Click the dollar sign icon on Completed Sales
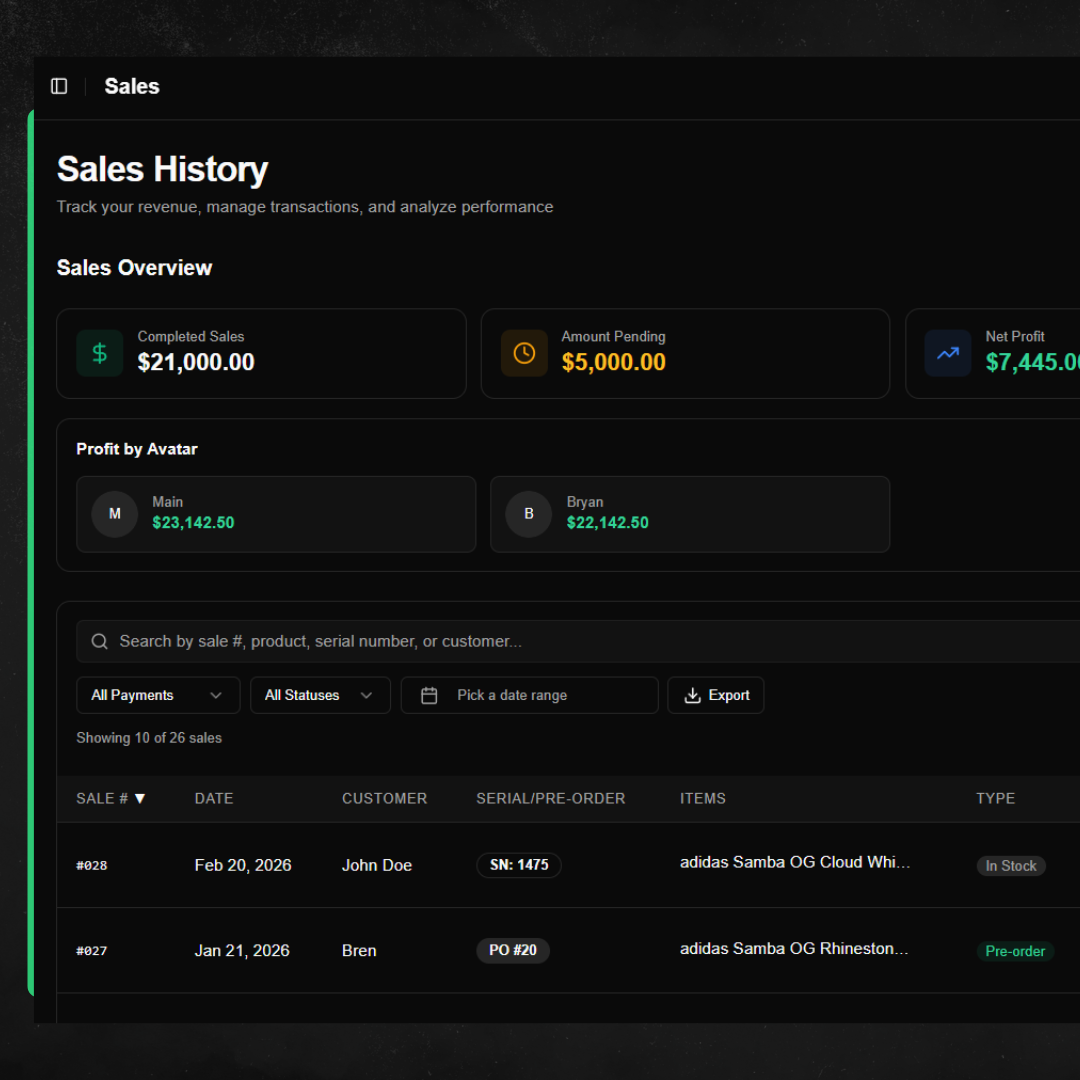This screenshot has width=1080, height=1080. tap(99, 353)
